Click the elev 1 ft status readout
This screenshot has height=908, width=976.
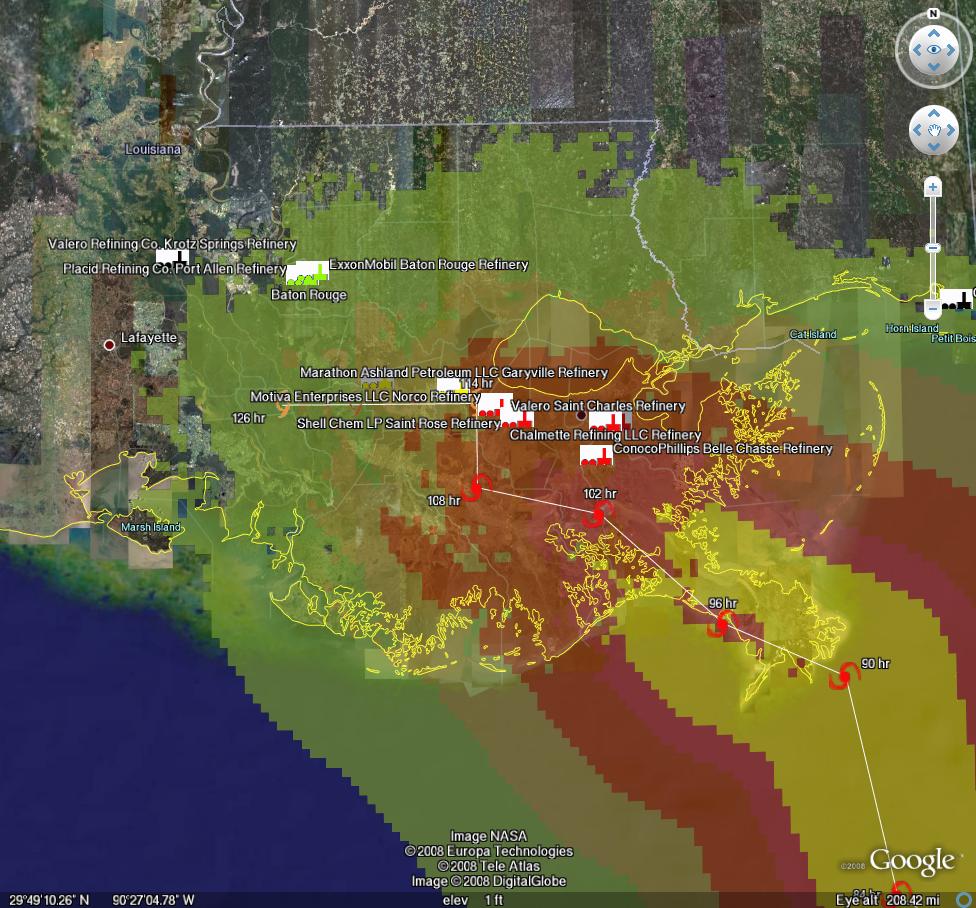[x=472, y=900]
